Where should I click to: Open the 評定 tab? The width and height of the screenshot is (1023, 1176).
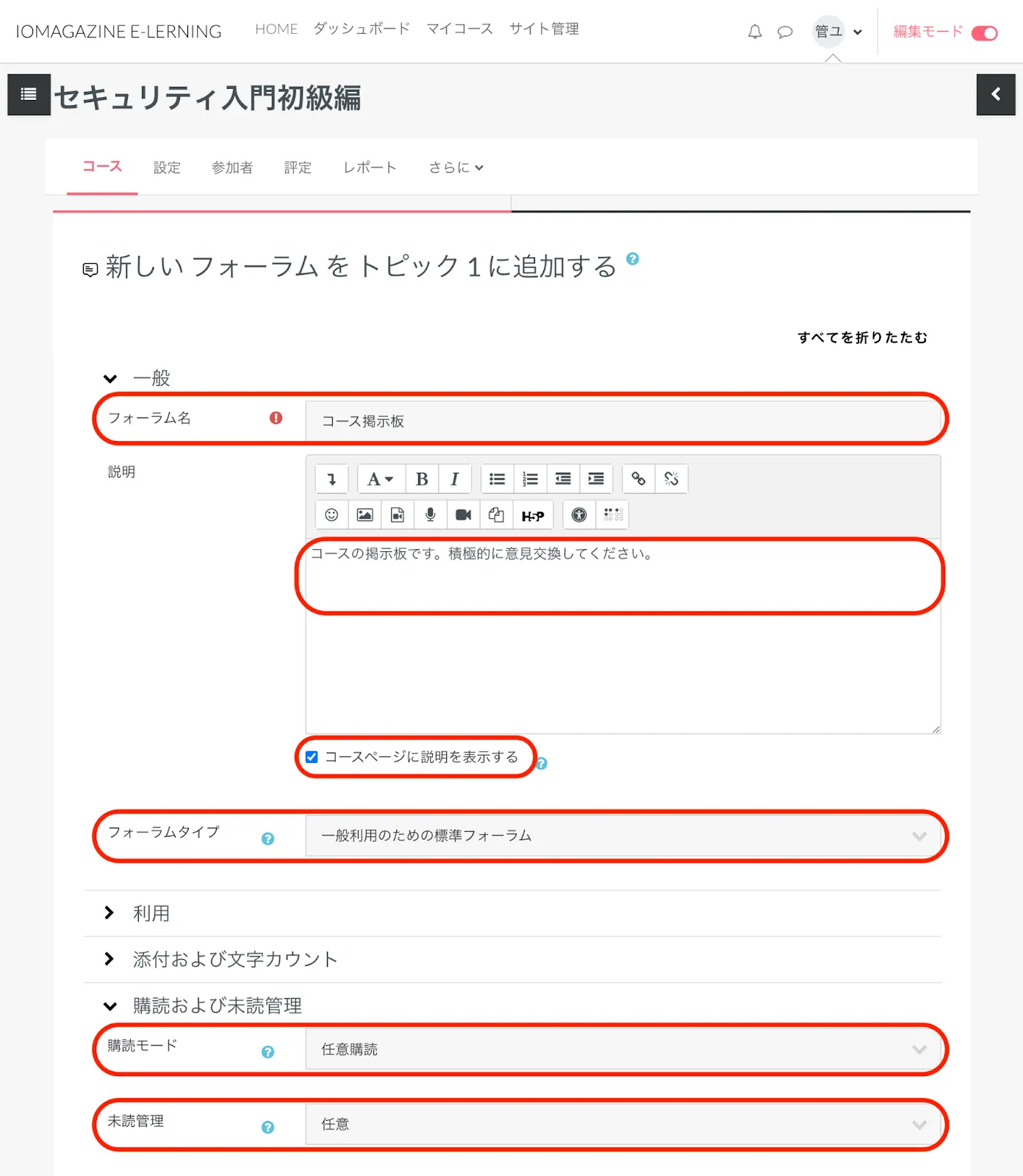coord(298,168)
